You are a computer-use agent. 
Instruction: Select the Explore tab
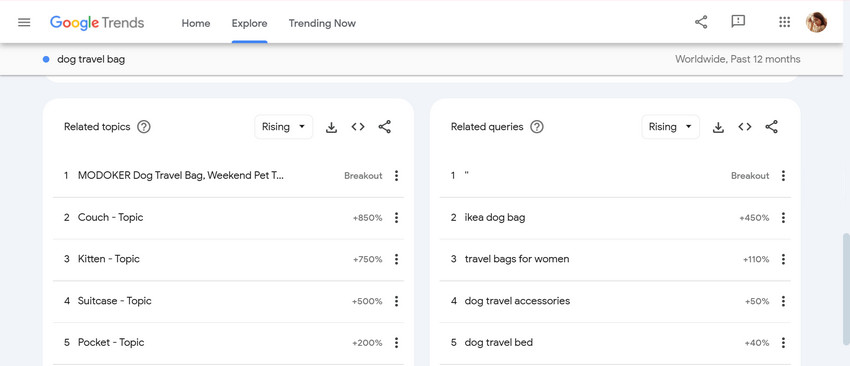pyautogui.click(x=249, y=23)
